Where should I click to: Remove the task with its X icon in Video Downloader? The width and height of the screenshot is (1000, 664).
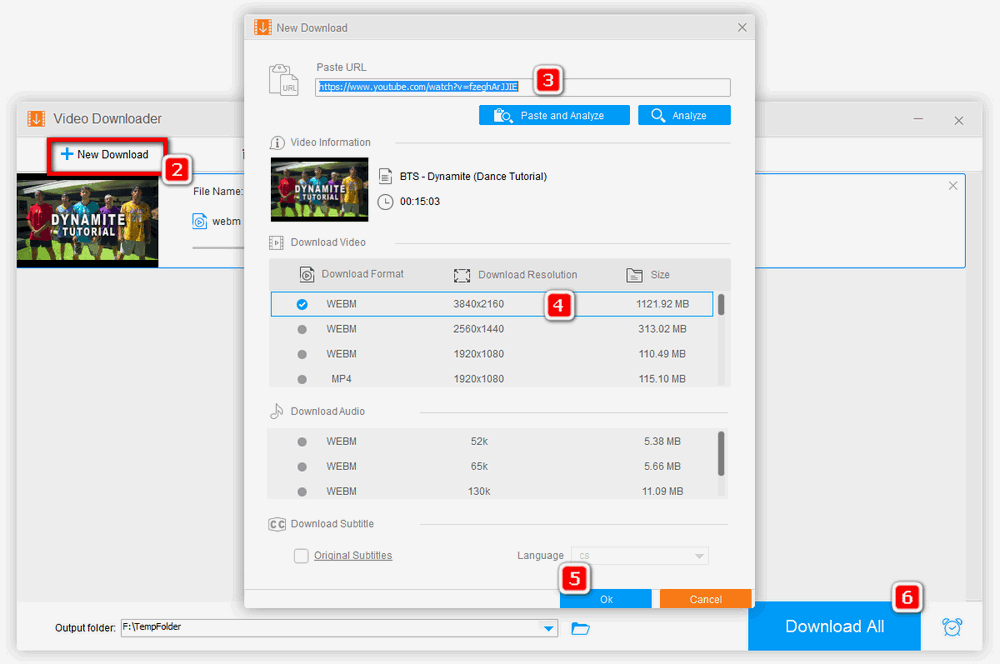point(953,186)
